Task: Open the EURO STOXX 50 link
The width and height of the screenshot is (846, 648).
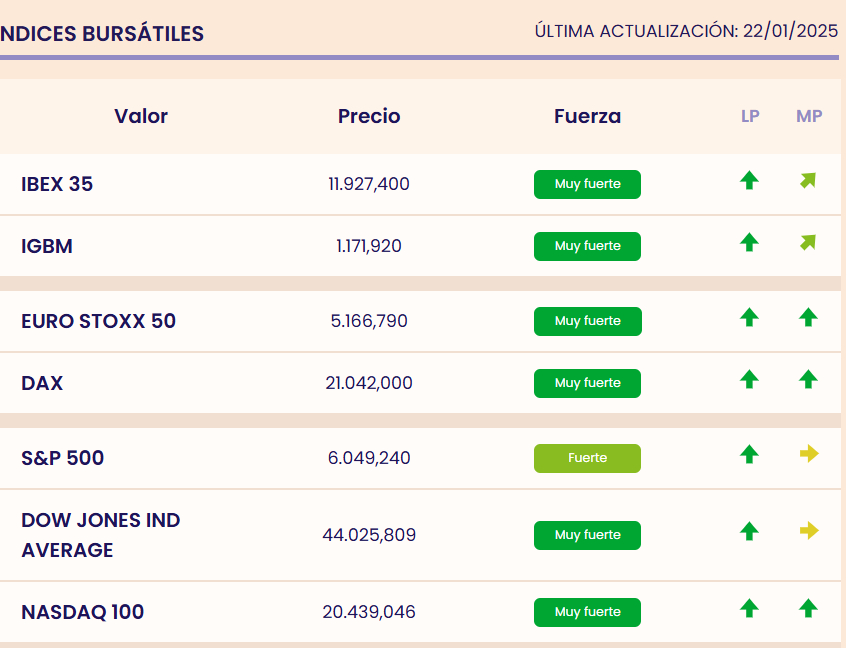Action: pos(98,321)
